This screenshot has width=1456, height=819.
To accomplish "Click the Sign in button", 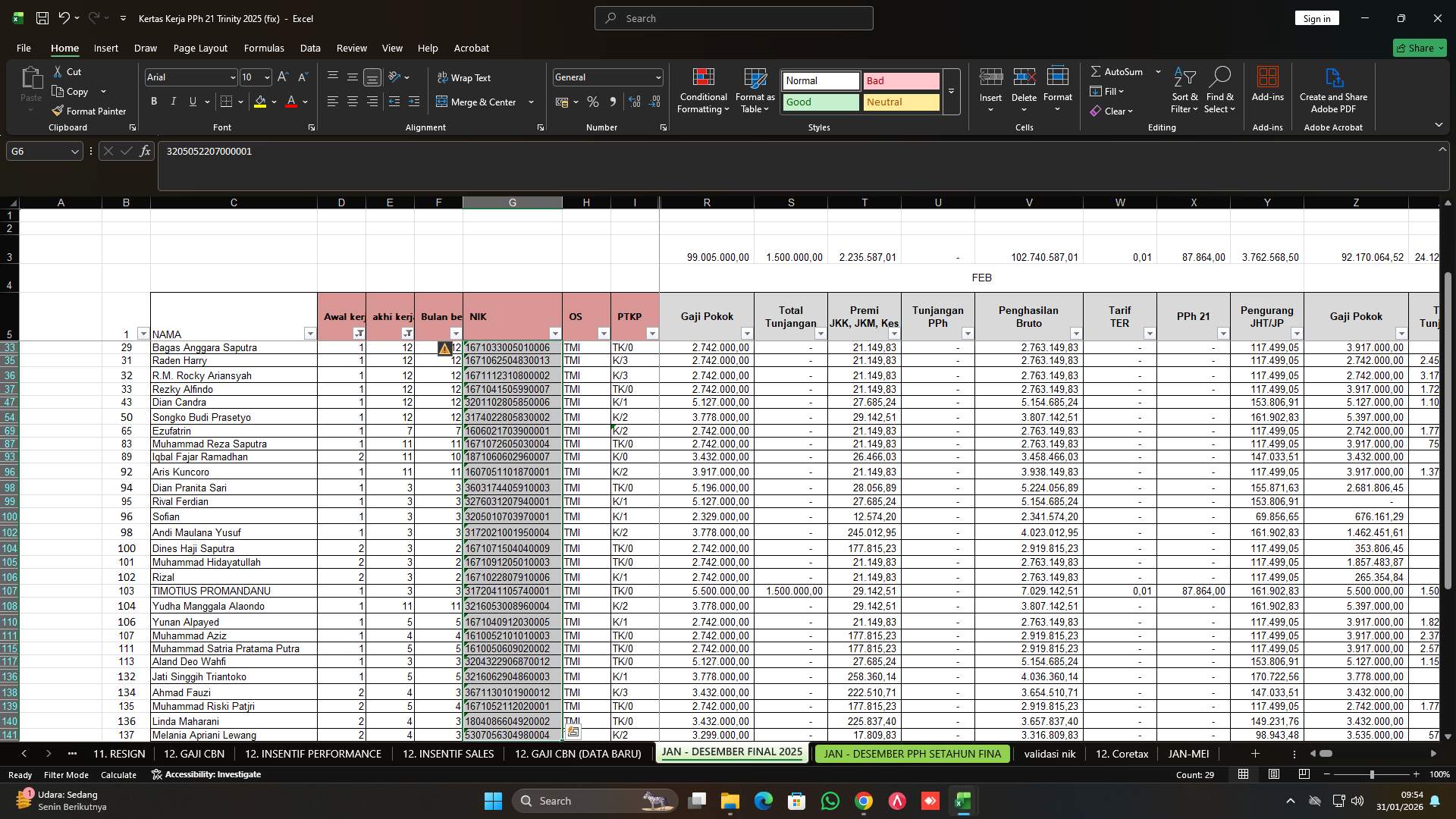I will tap(1316, 17).
